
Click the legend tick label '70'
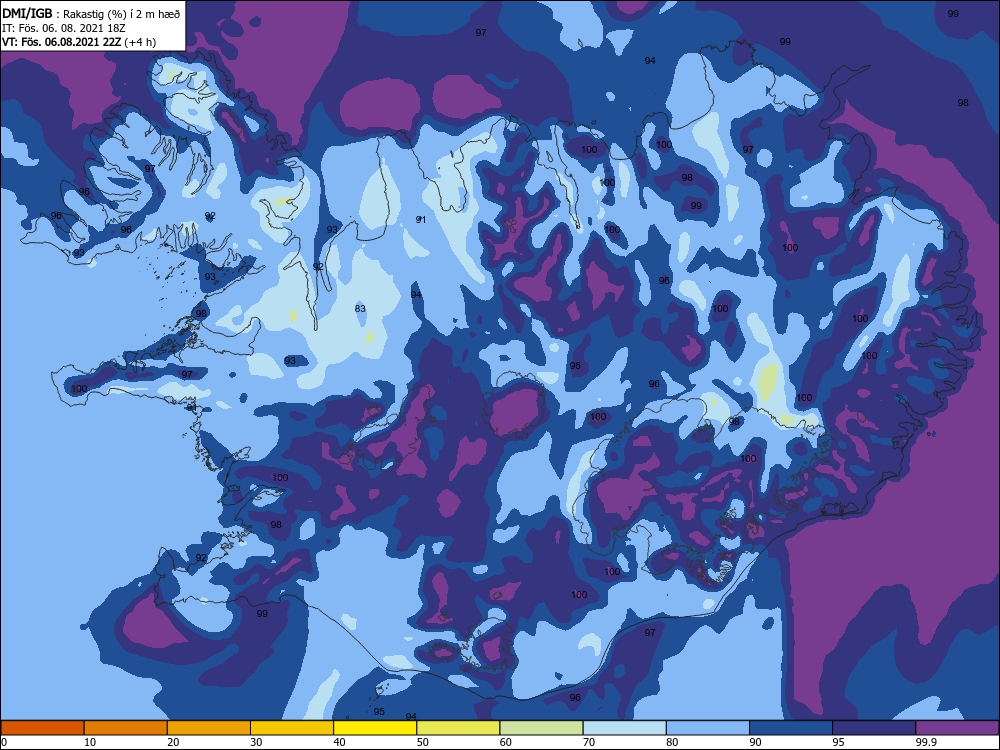[x=589, y=742]
